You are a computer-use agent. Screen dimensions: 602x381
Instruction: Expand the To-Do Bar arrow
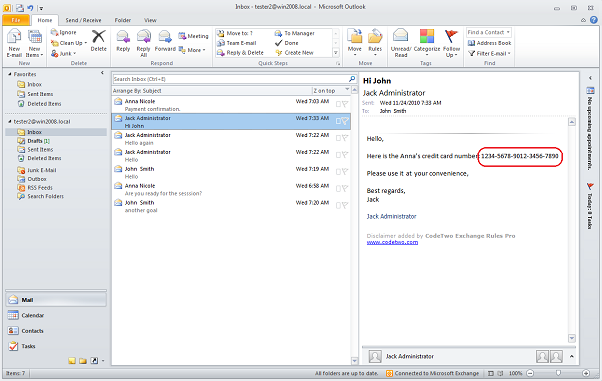590,78
